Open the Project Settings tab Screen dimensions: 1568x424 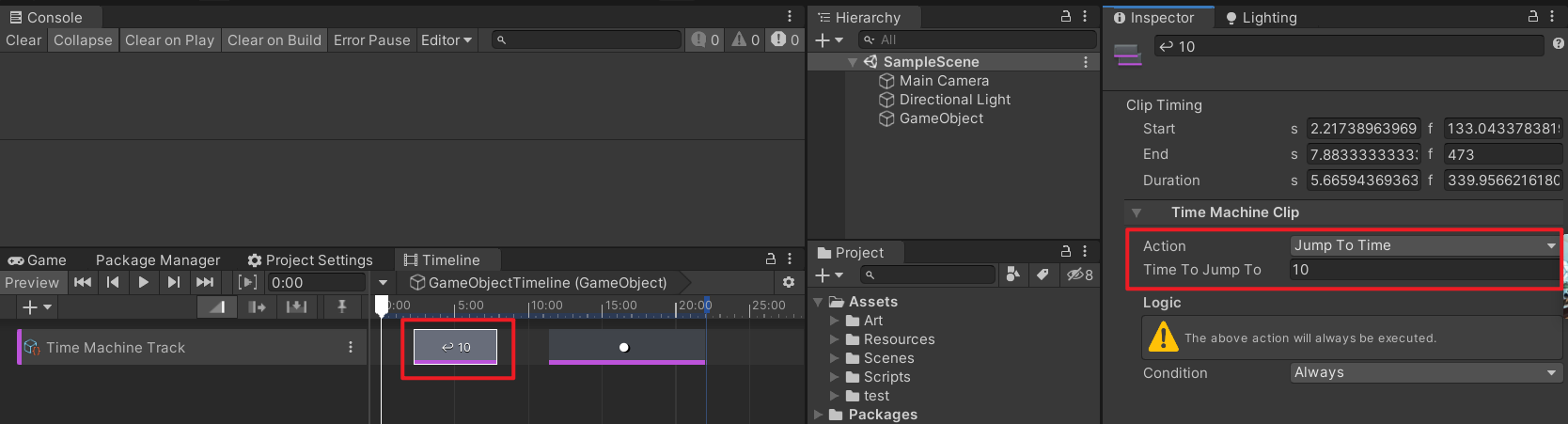pyautogui.click(x=310, y=259)
